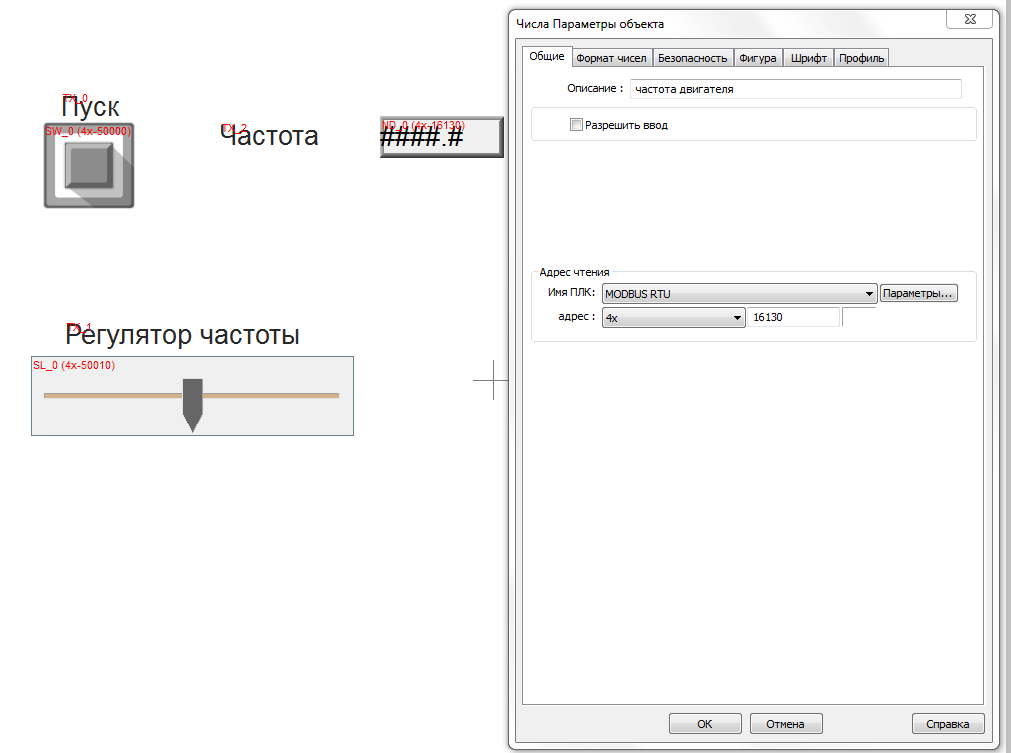Select the Общие tab
Screen dimensions: 1011x753
(546, 57)
